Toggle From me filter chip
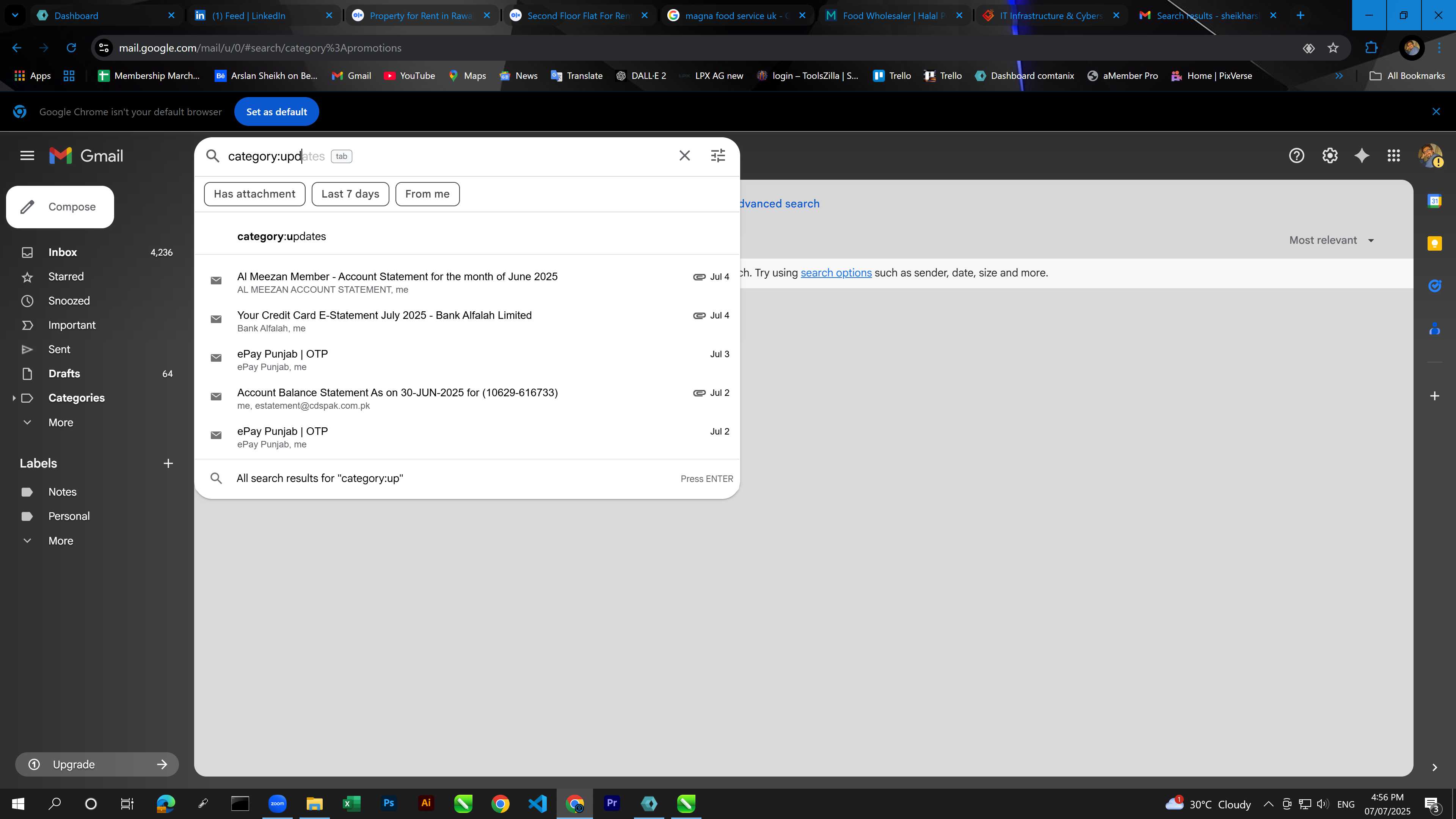 pos(427,194)
